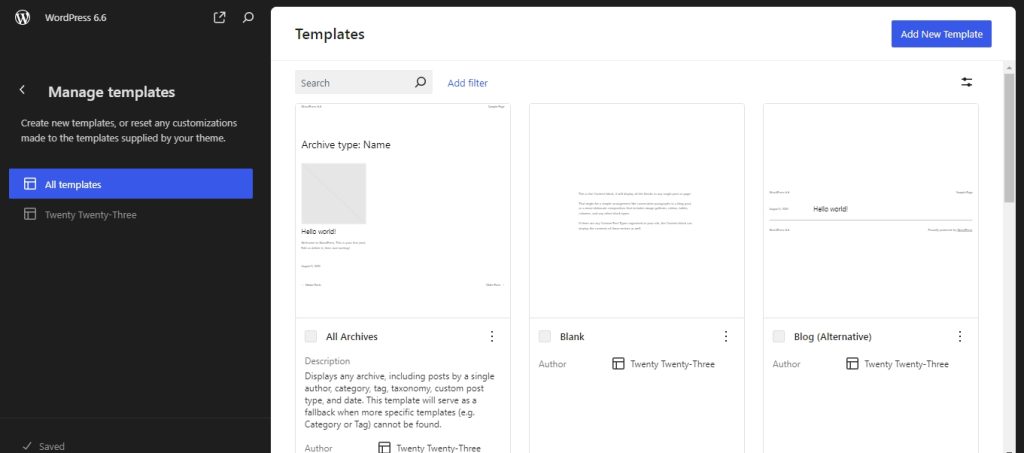Click theme icon in All Archives author row

point(384,448)
